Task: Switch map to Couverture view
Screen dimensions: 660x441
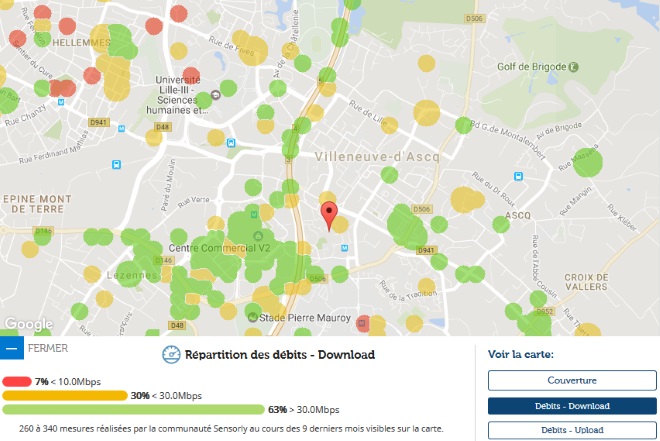Action: pos(571,380)
